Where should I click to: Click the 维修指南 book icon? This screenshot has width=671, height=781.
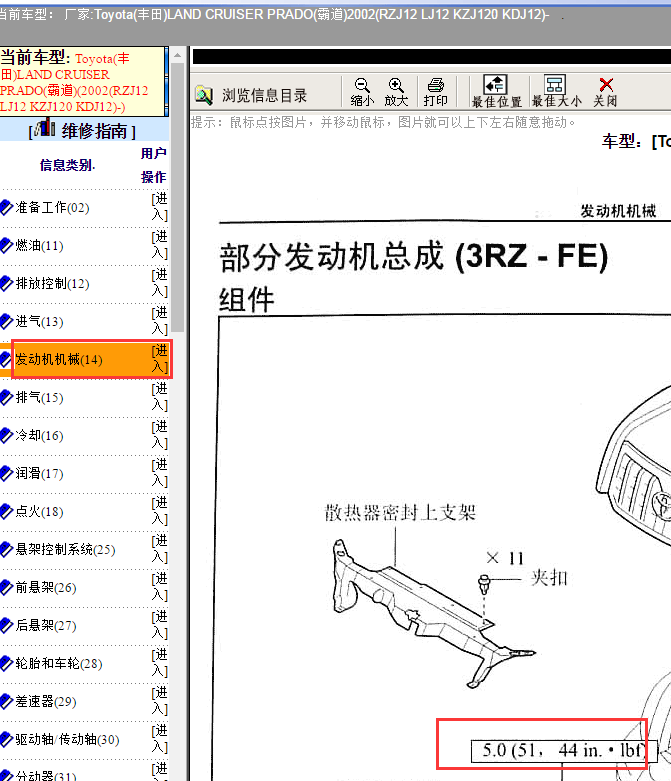(x=44, y=129)
